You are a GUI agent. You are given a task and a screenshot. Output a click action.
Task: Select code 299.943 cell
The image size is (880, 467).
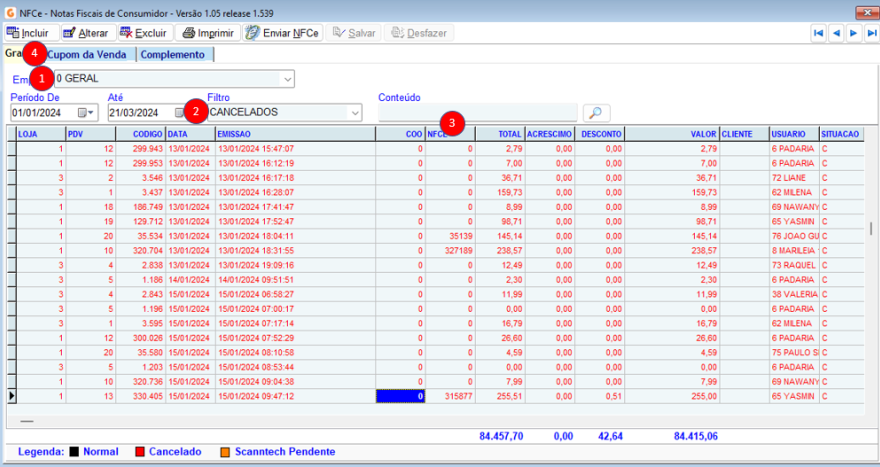pos(141,149)
